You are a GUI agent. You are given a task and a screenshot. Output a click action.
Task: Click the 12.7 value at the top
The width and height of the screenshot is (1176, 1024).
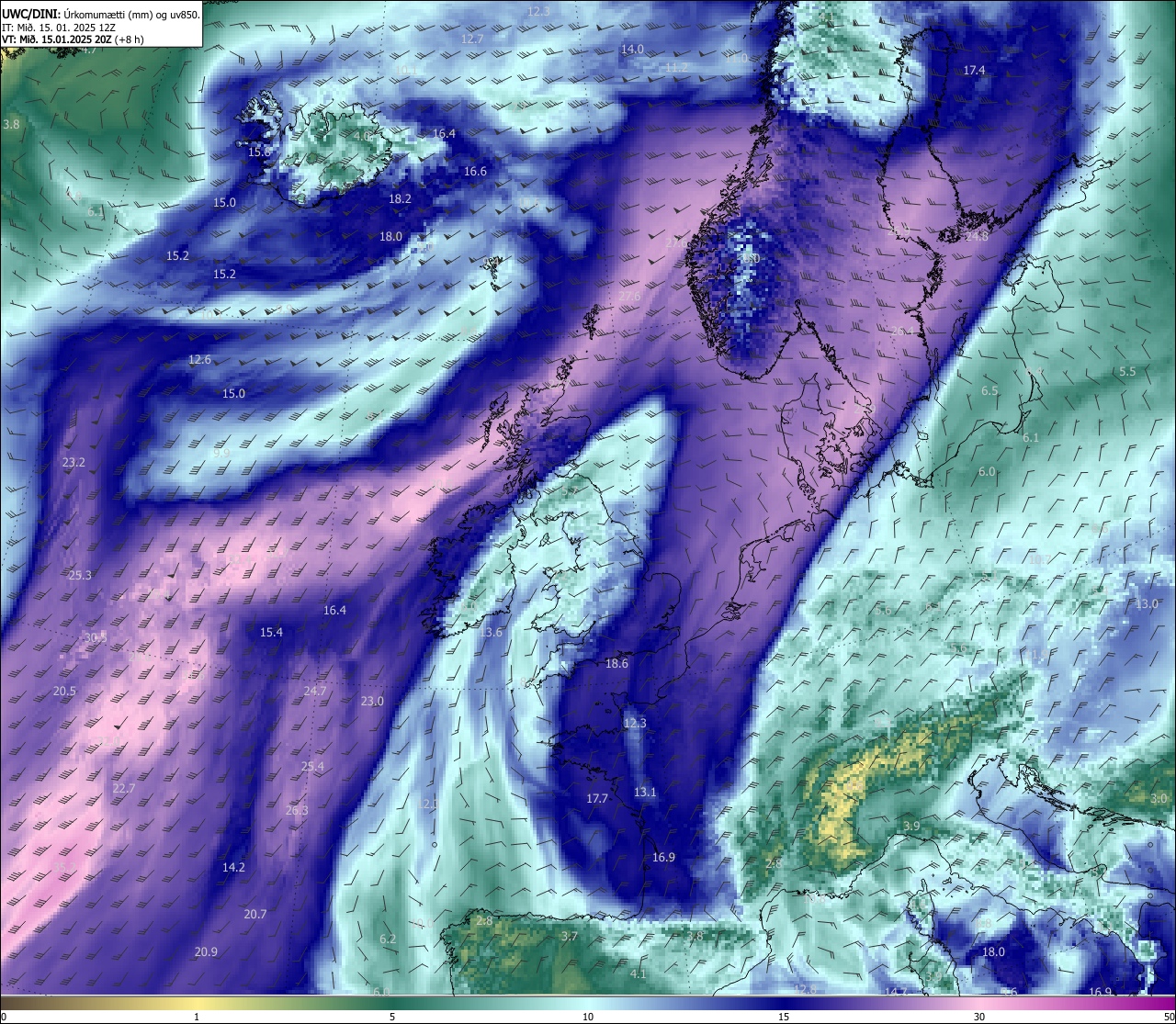[x=472, y=39]
